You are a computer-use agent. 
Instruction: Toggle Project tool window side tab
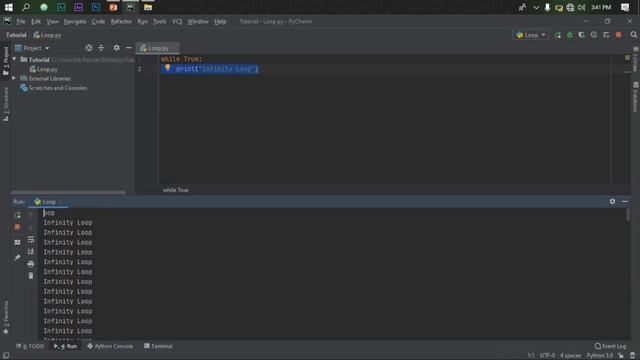click(6, 60)
